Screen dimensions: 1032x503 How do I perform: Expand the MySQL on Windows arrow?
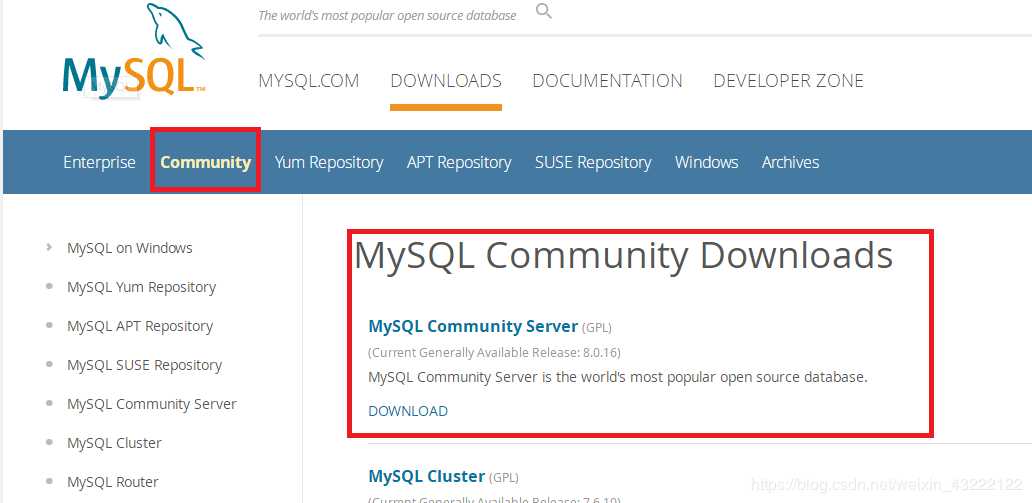point(49,248)
